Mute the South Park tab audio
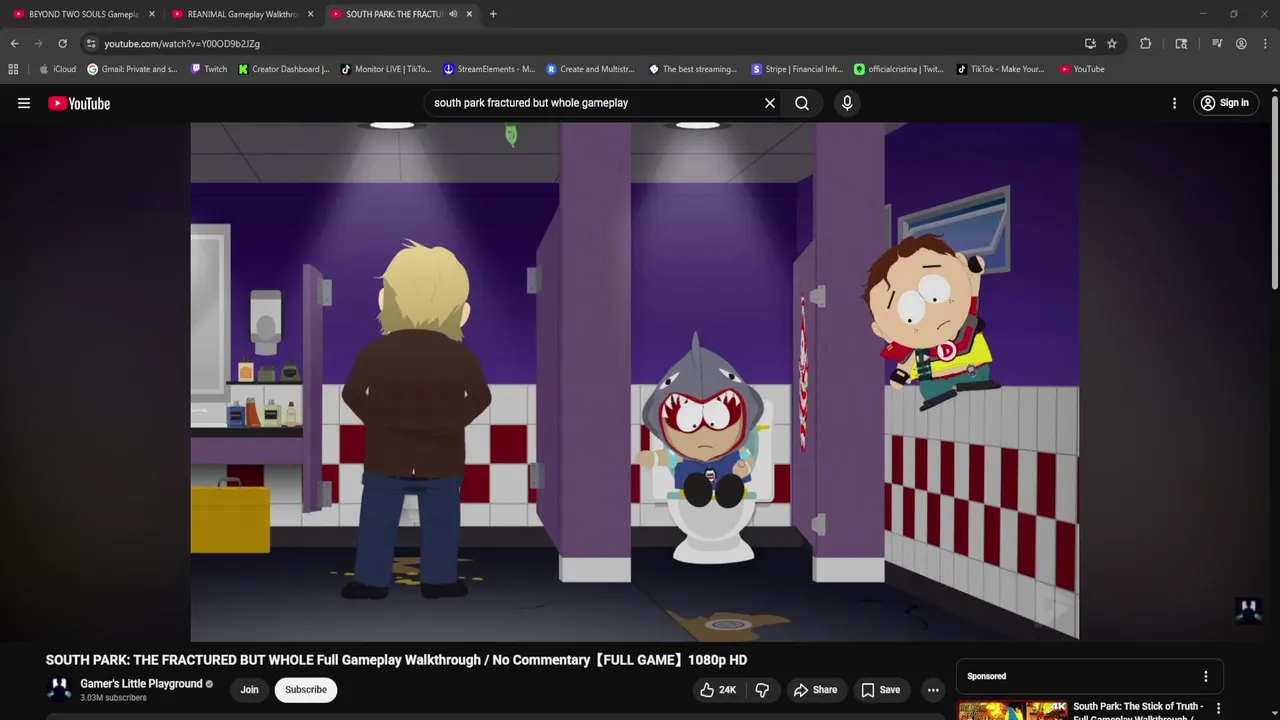The height and width of the screenshot is (720, 1280). [x=453, y=14]
